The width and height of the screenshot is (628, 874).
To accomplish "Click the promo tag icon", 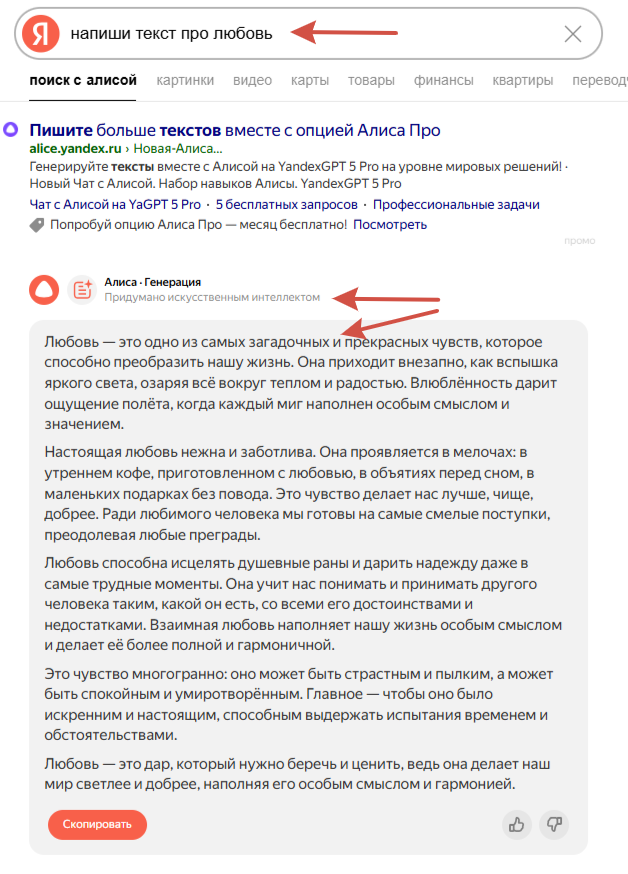I will [37, 225].
